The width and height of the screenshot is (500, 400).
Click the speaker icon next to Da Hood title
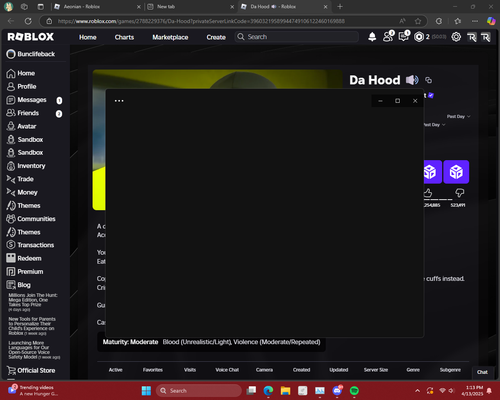(x=412, y=80)
